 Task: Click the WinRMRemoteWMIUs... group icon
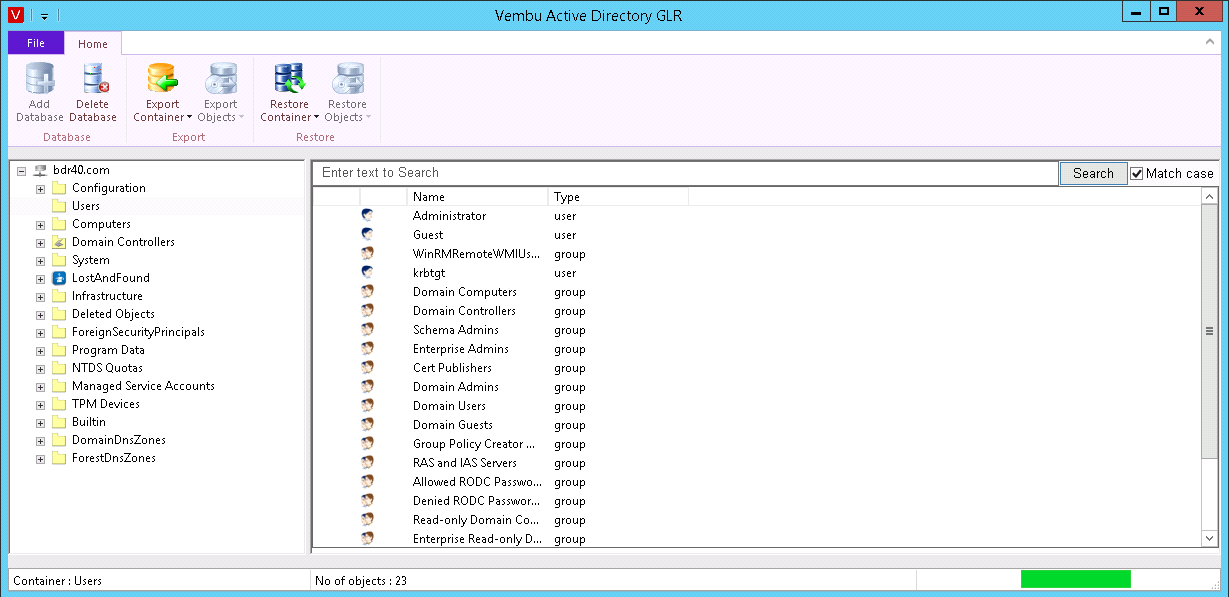(367, 254)
